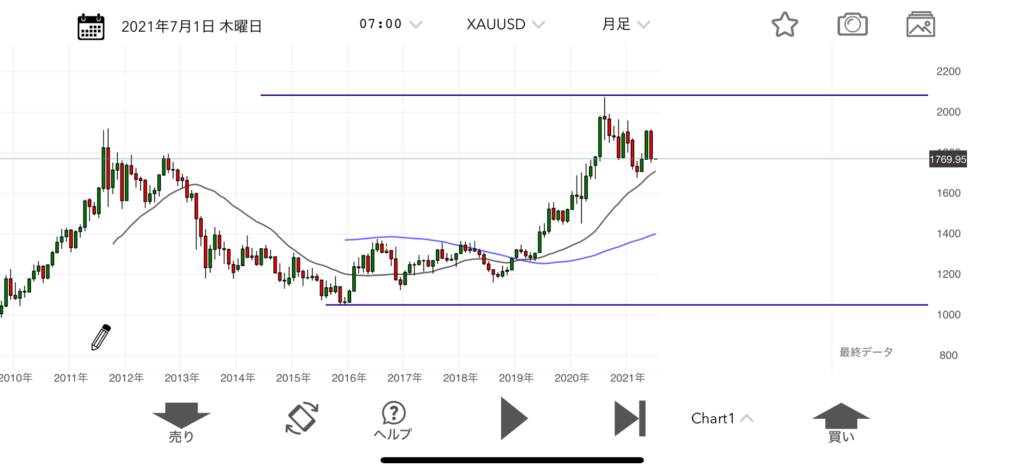Viewport: 1024px width, 473px height.
Task: Tap the date text 2021年7月1日 木曜日
Action: [x=191, y=26]
